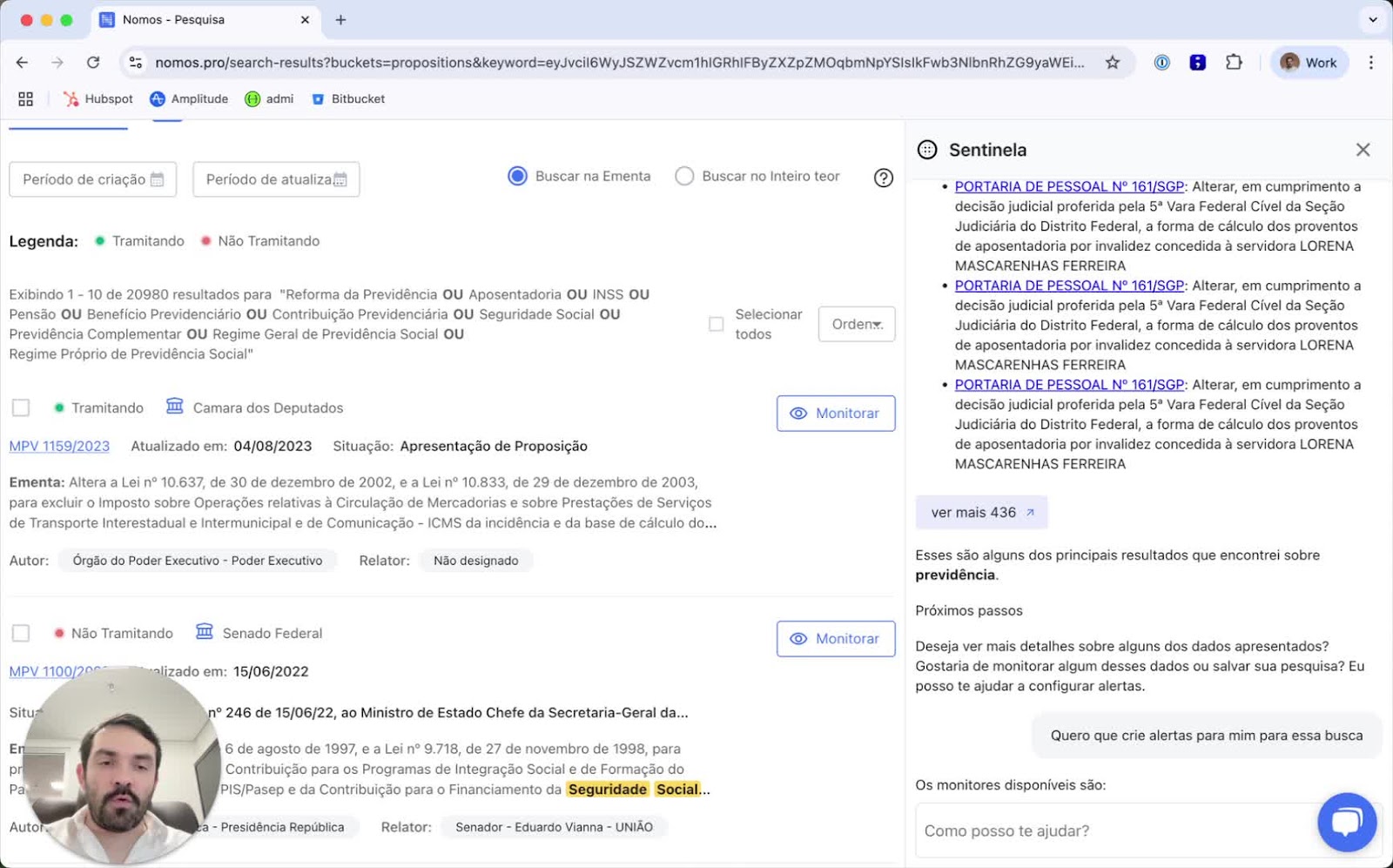This screenshot has height=868, width=1393.
Task: Open the blue extension icon next to 1Password
Action: point(1198,63)
